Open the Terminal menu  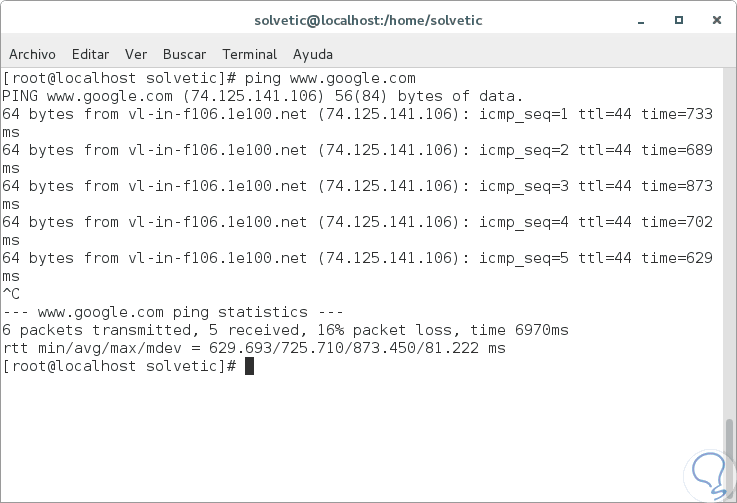coord(250,54)
